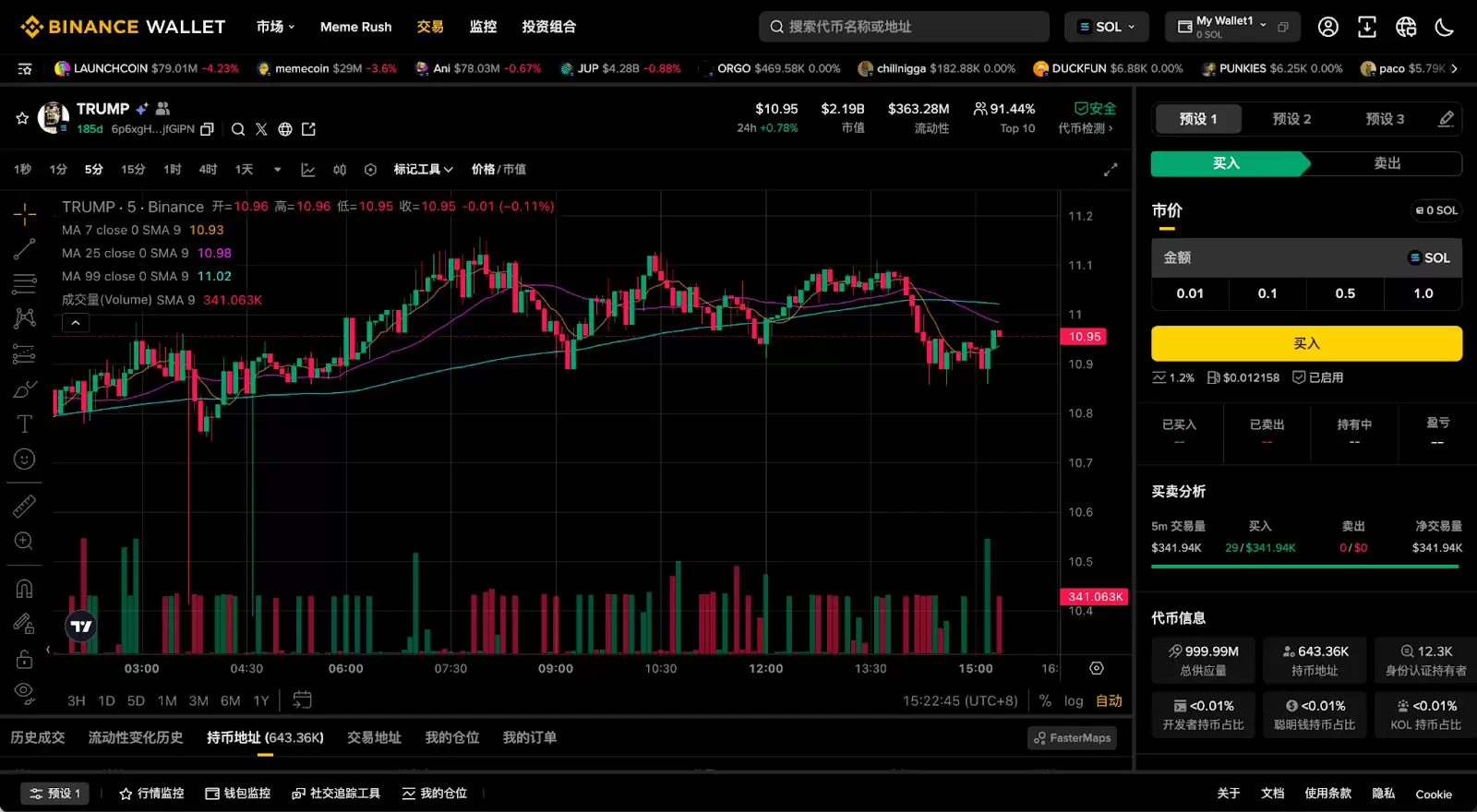The height and width of the screenshot is (812, 1477).
Task: Open the SOL network dropdown
Action: tap(1107, 27)
